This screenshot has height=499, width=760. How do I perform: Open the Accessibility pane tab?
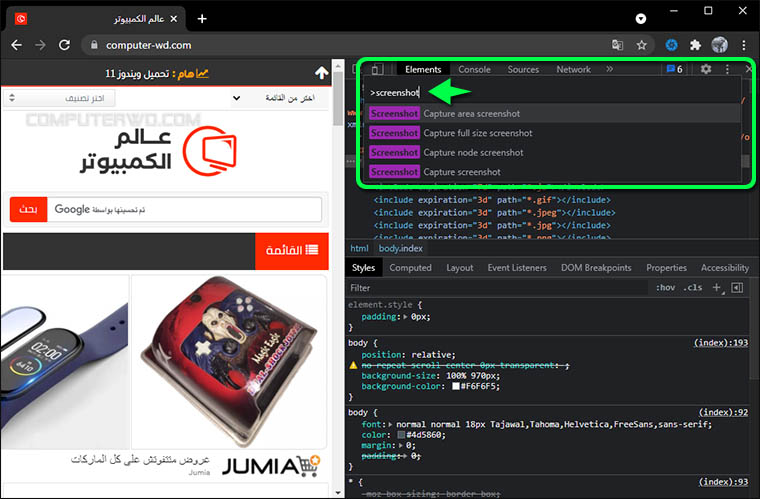coord(725,268)
